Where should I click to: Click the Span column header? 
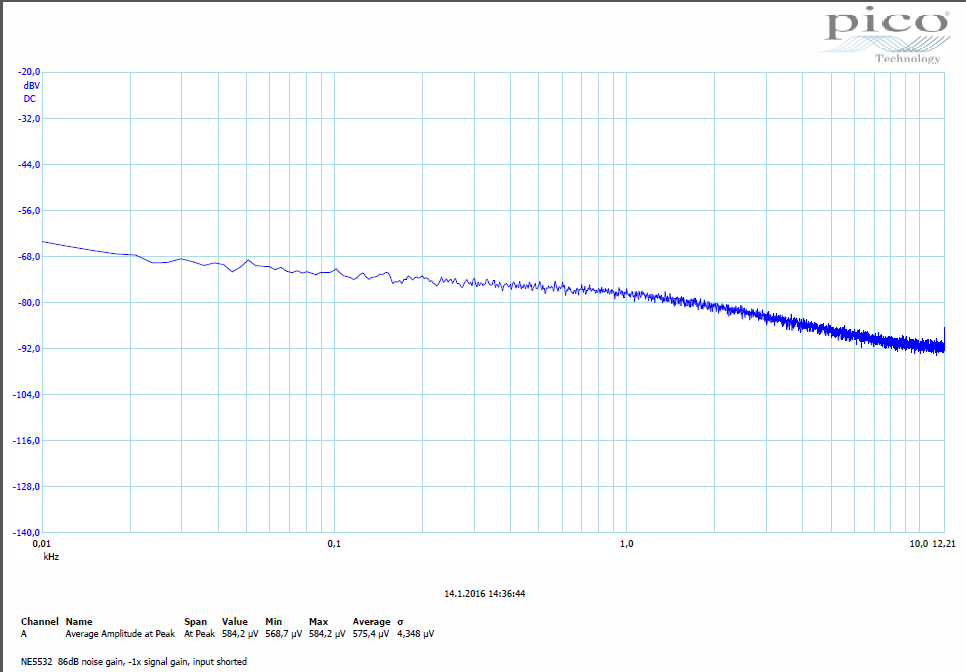(195, 621)
